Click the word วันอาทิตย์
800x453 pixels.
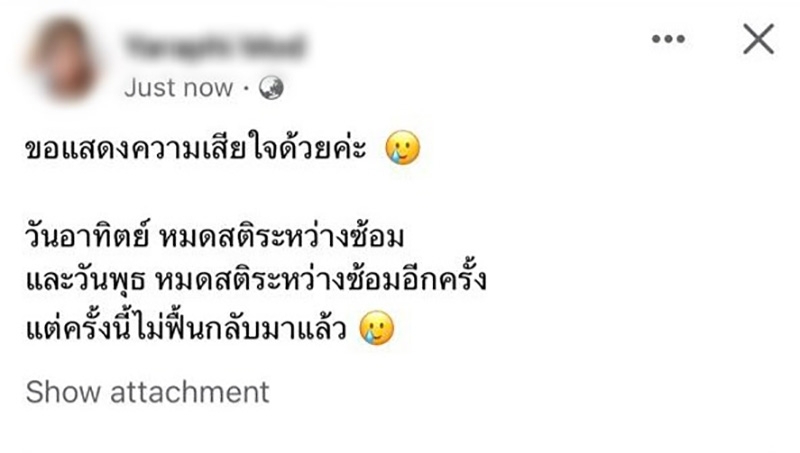pyautogui.click(x=87, y=237)
